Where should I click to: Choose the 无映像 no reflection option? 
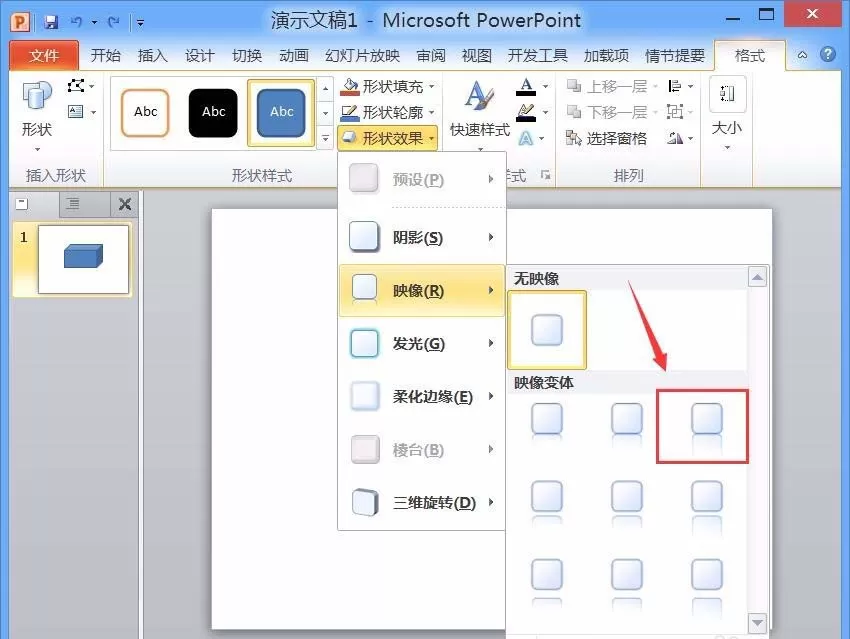click(547, 330)
